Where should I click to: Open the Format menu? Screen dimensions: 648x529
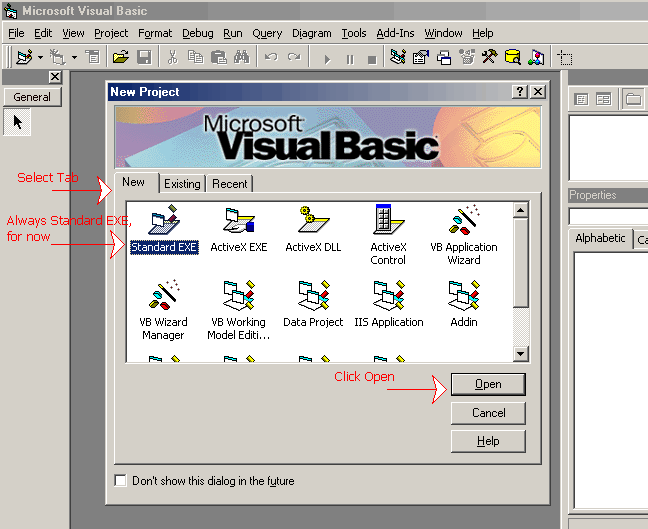[x=155, y=33]
